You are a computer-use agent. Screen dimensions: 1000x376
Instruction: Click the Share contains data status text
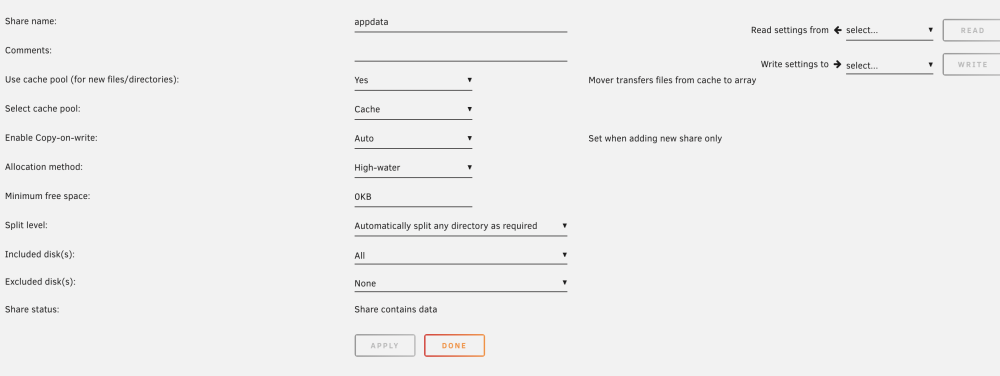pyautogui.click(x=396, y=310)
